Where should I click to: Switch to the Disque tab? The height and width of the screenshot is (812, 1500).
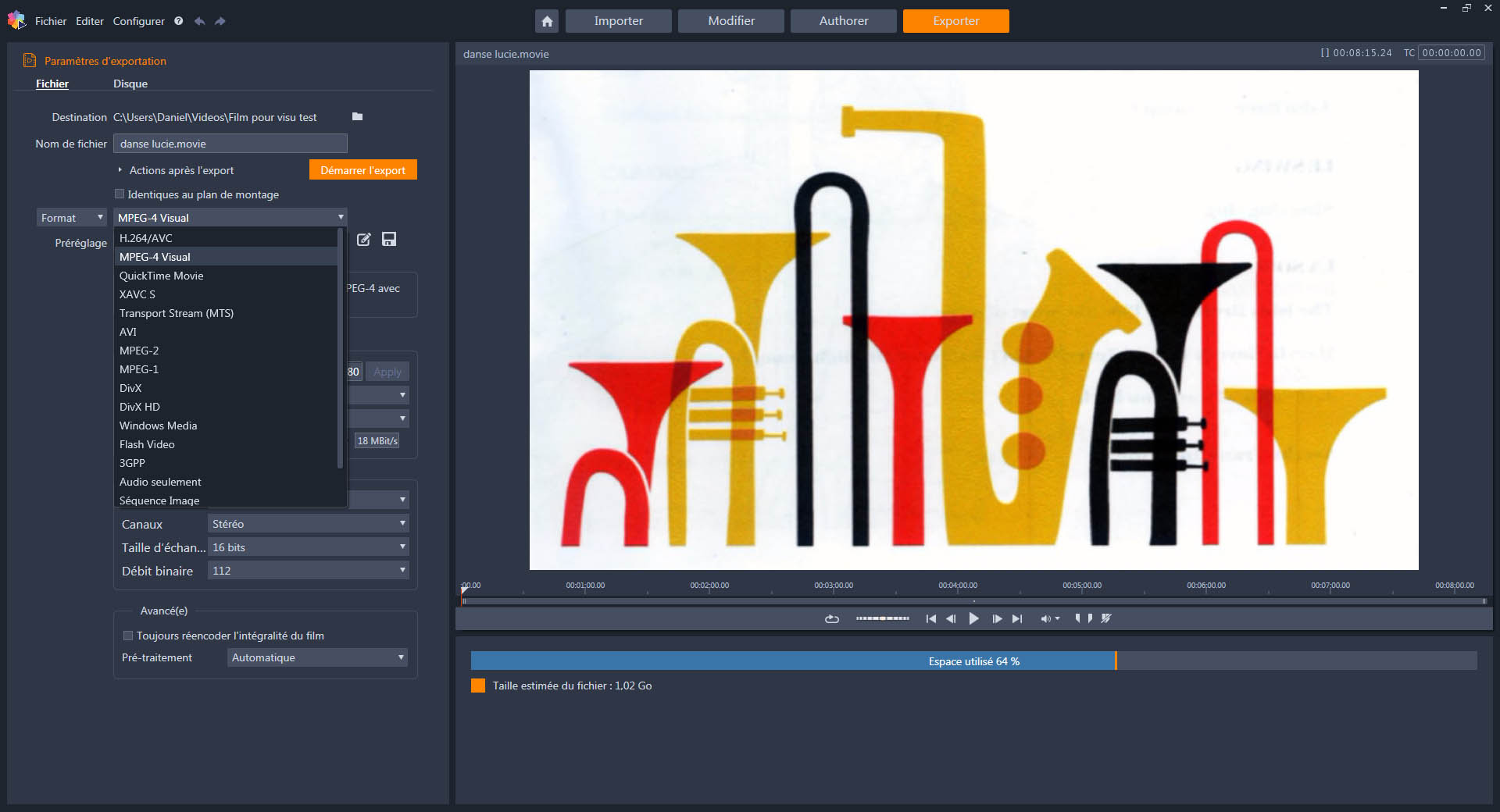(130, 84)
